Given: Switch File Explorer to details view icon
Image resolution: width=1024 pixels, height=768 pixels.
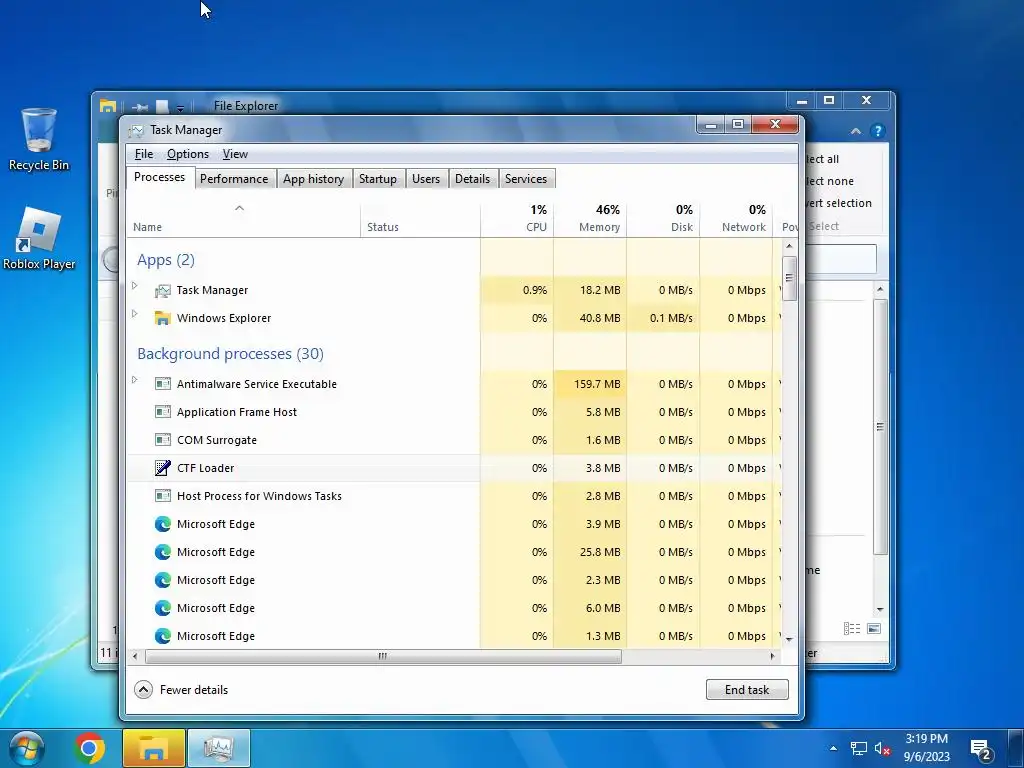Looking at the screenshot, I should 852,628.
